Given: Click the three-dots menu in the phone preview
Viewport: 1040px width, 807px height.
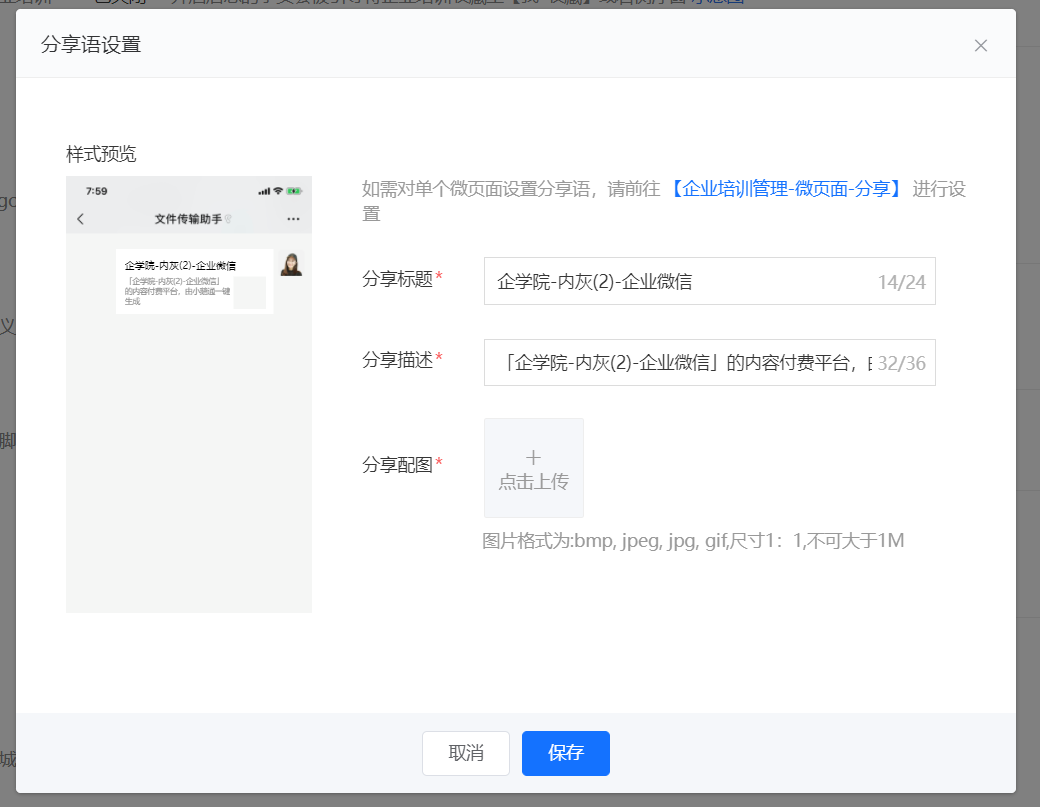Looking at the screenshot, I should (x=293, y=219).
